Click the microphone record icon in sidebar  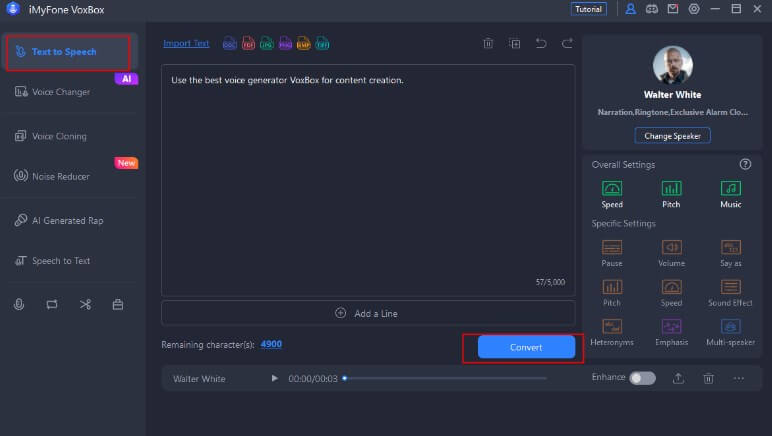pyautogui.click(x=19, y=305)
